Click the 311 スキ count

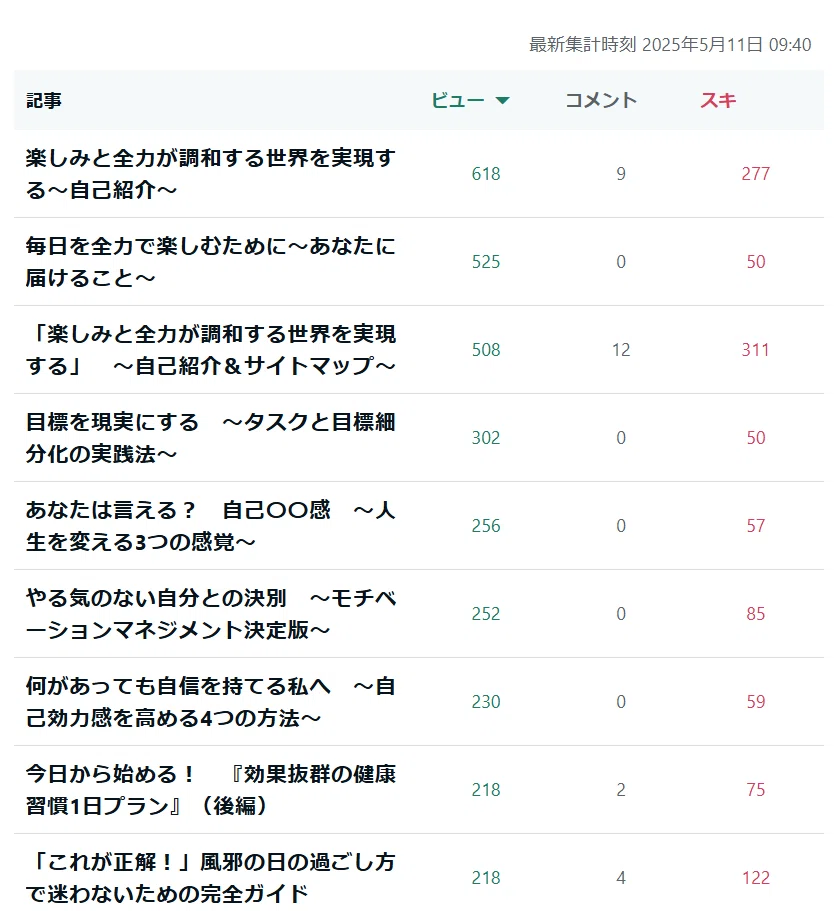pyautogui.click(x=755, y=350)
